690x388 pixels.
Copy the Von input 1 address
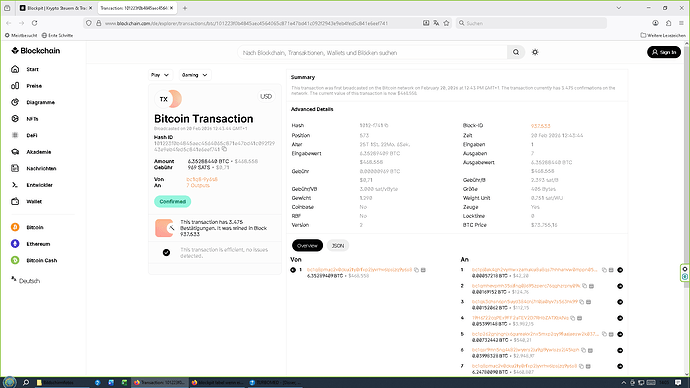click(416, 270)
